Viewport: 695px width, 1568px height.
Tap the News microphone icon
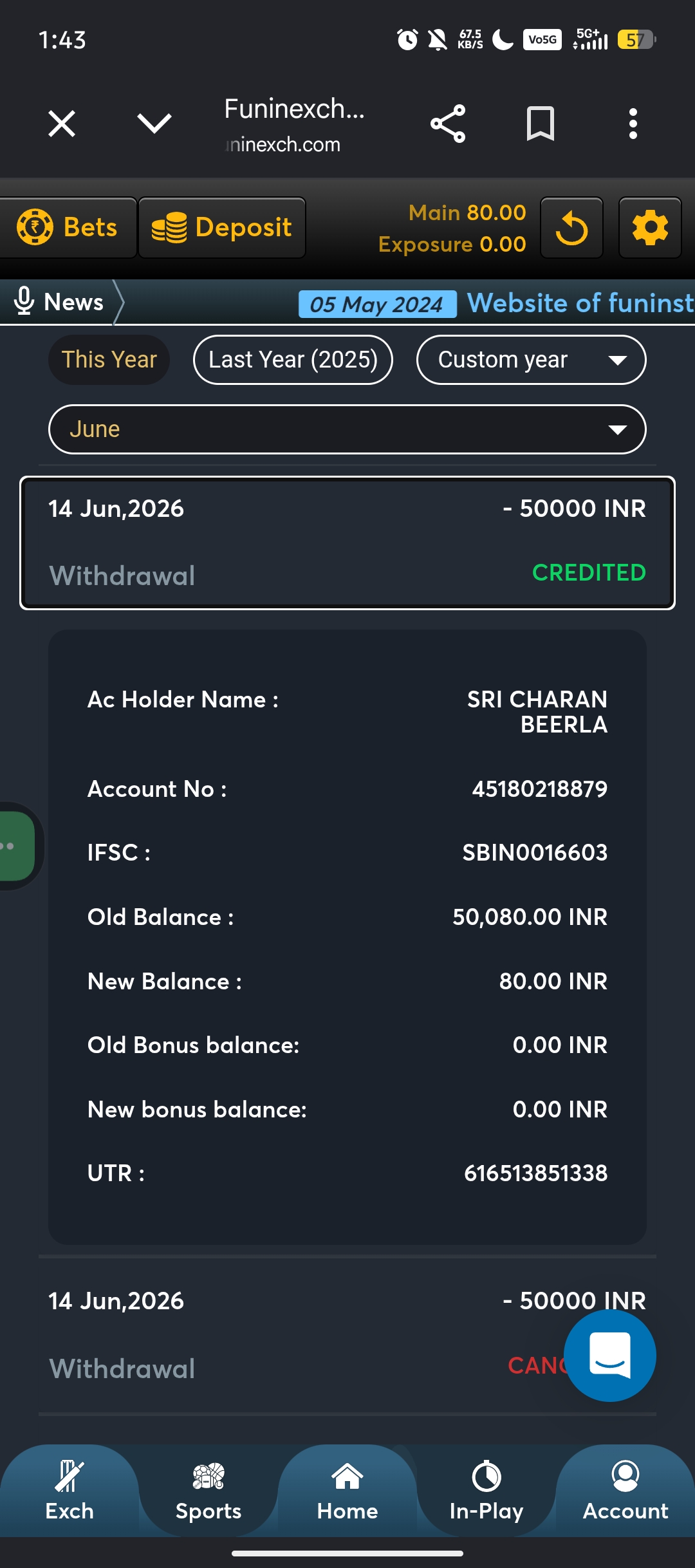[x=24, y=301]
